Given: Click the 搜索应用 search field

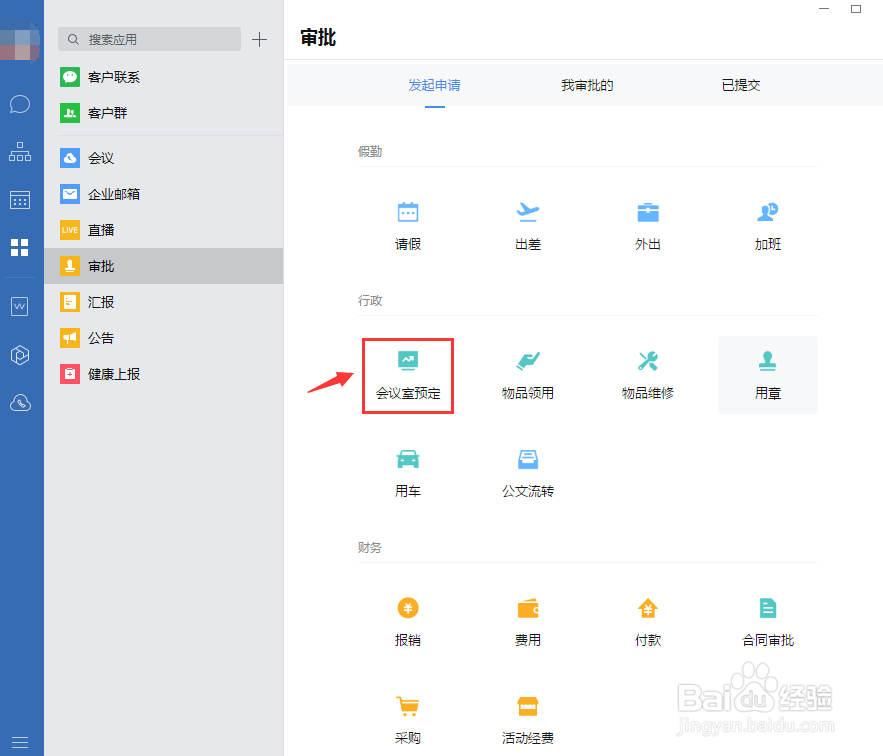Looking at the screenshot, I should click(x=148, y=39).
